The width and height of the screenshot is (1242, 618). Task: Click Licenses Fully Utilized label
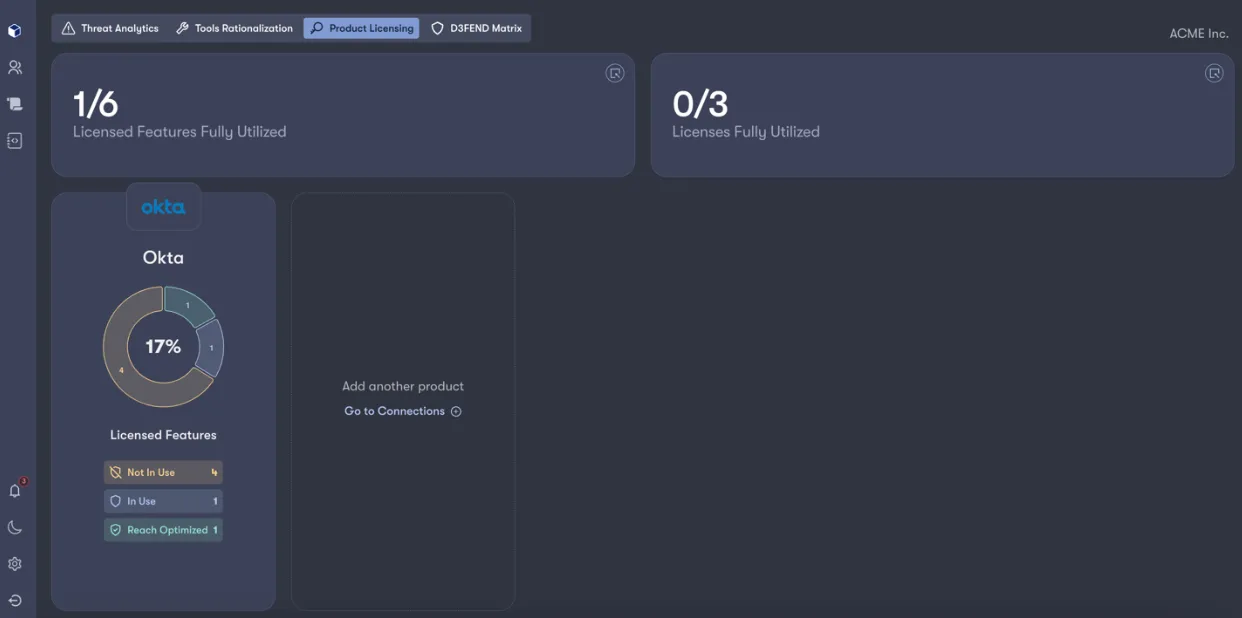[746, 132]
